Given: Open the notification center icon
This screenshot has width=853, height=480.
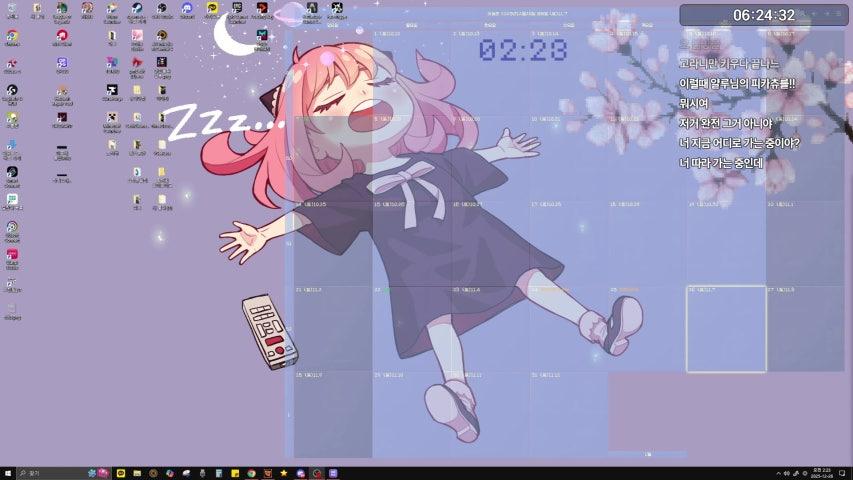Looking at the screenshot, I should coord(842,473).
